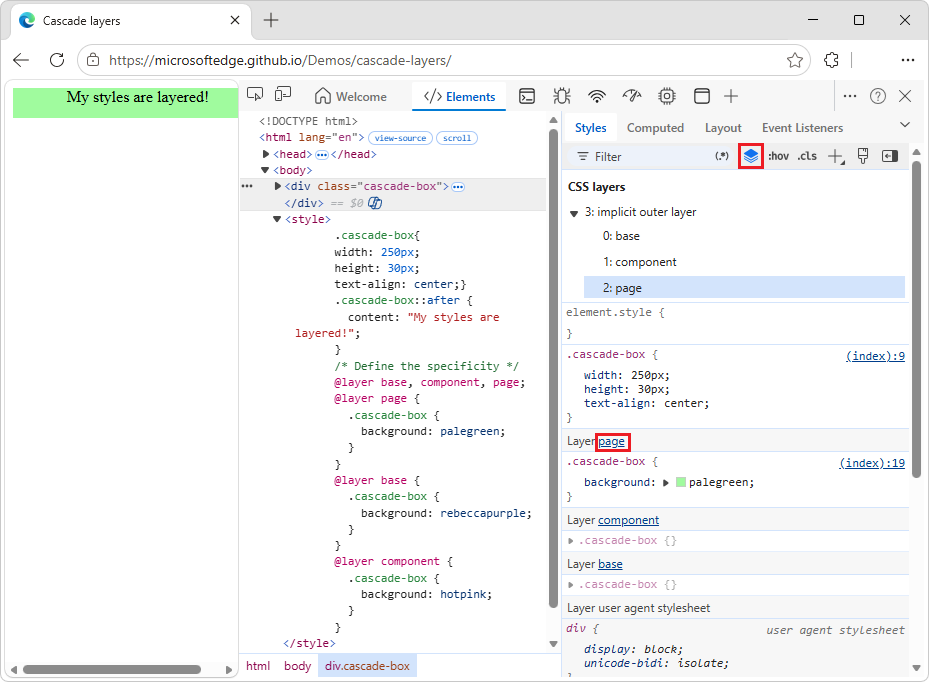929x682 pixels.
Task: Open browser extensions puzzle icon
Action: tap(831, 60)
